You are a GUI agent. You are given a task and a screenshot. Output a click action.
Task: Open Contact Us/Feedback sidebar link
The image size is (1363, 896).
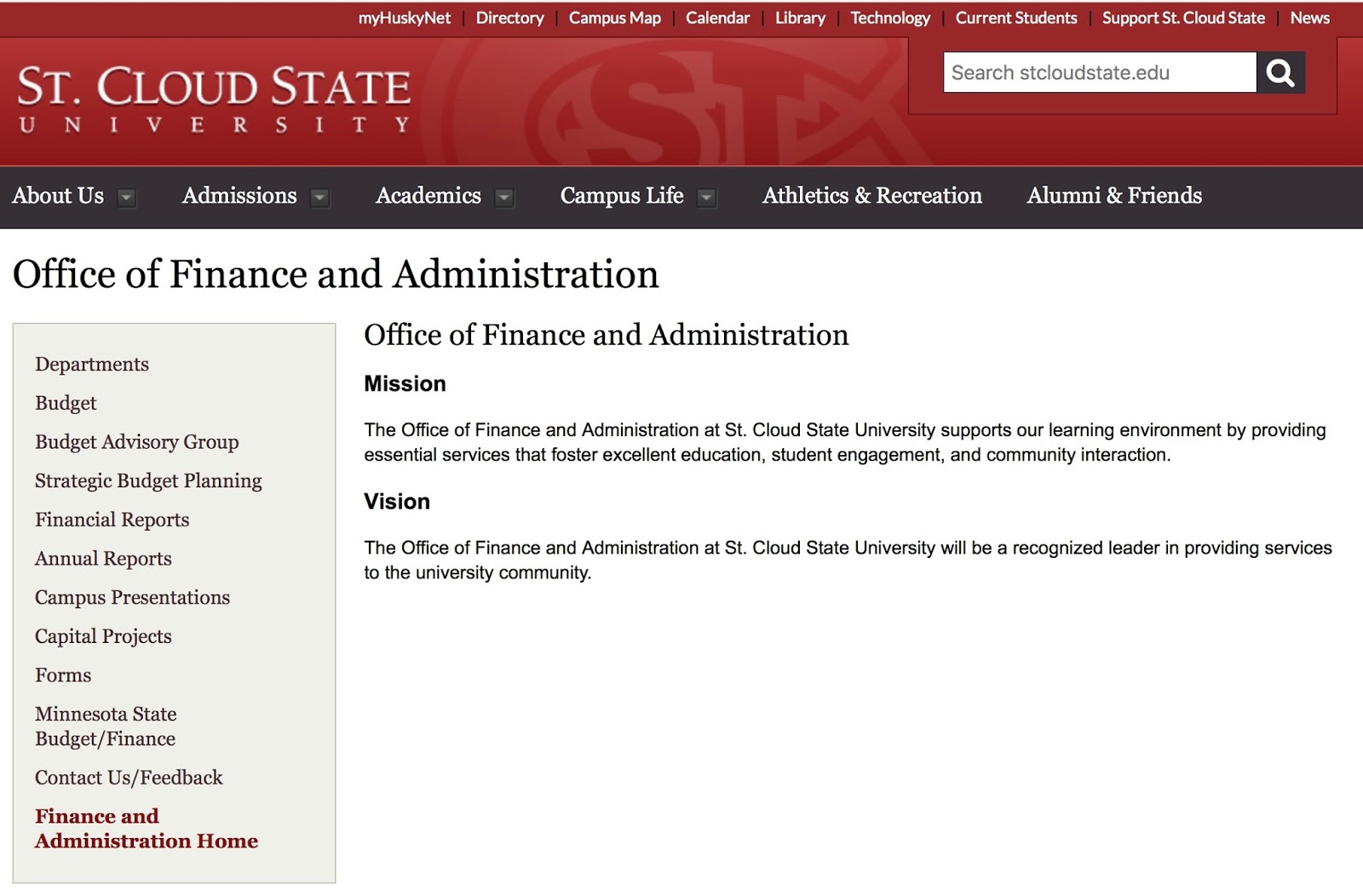coord(129,778)
